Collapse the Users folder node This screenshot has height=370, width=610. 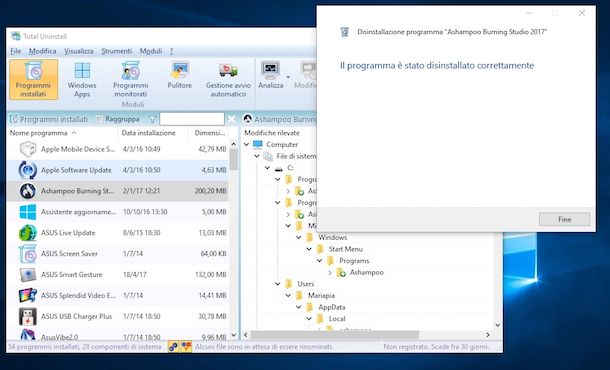tap(277, 284)
